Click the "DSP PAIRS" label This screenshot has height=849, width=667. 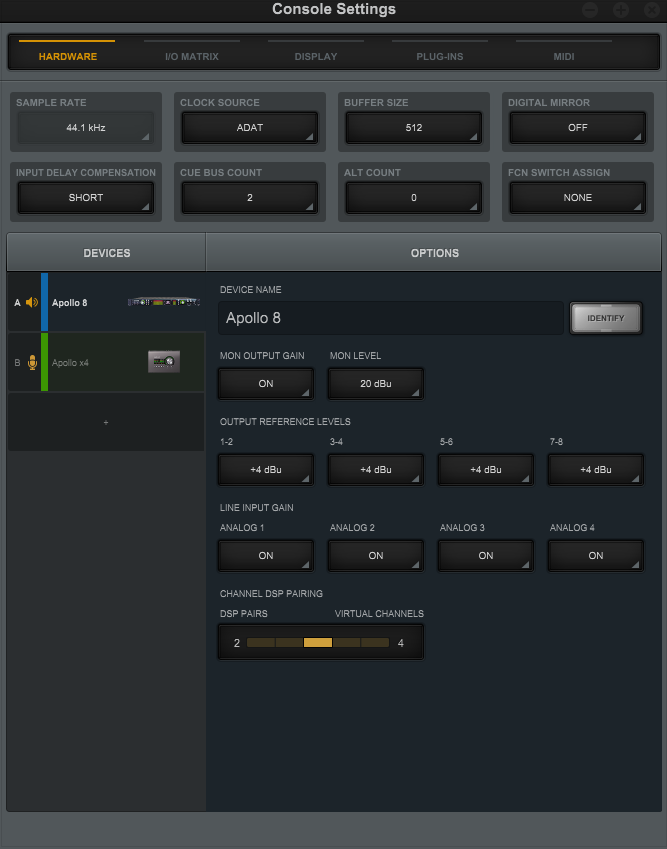244,613
